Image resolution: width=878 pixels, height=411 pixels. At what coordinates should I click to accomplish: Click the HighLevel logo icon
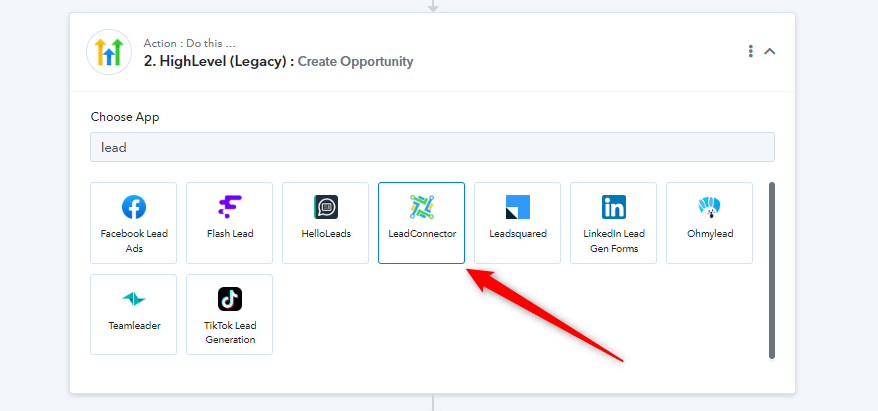point(109,52)
